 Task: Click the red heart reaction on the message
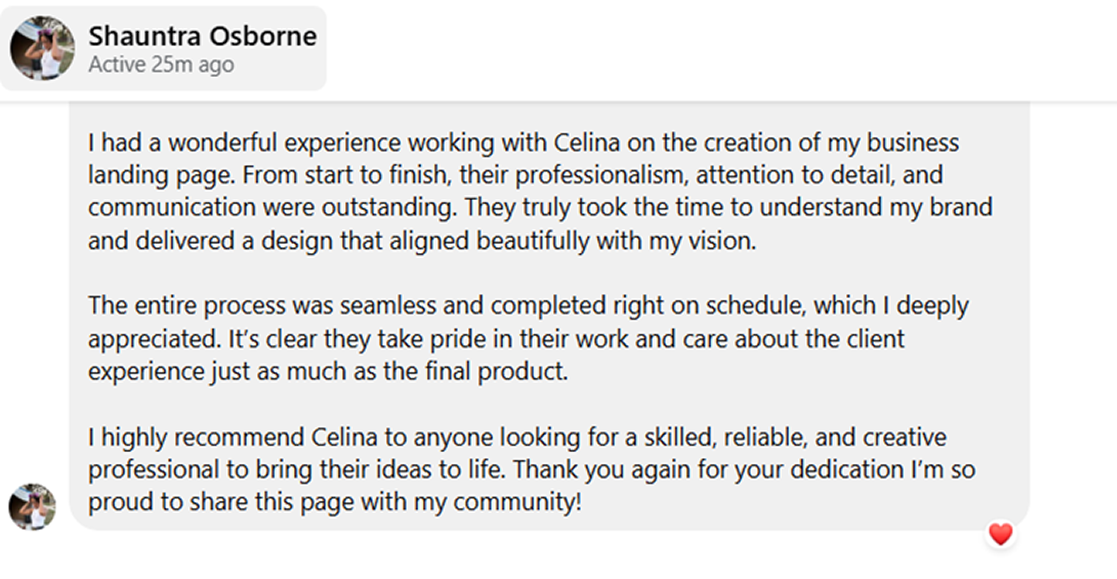point(1000,534)
